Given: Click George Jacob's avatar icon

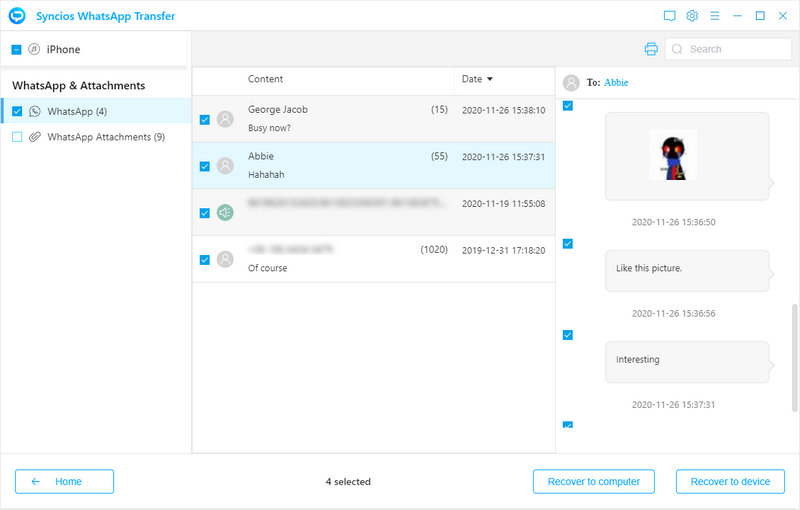Looking at the screenshot, I should (225, 119).
